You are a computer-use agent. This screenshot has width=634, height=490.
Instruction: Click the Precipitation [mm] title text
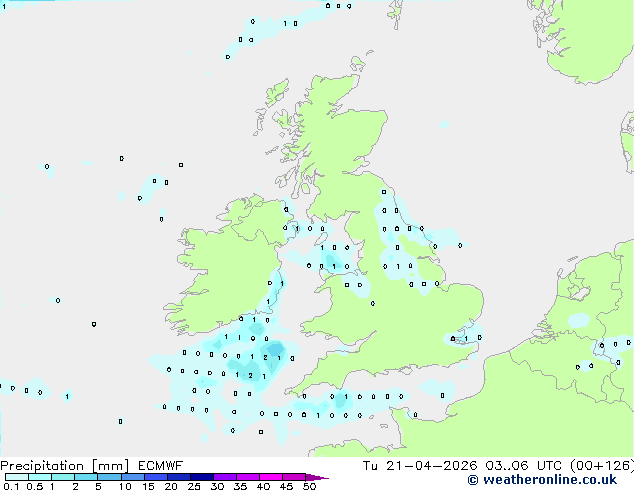click(x=65, y=466)
